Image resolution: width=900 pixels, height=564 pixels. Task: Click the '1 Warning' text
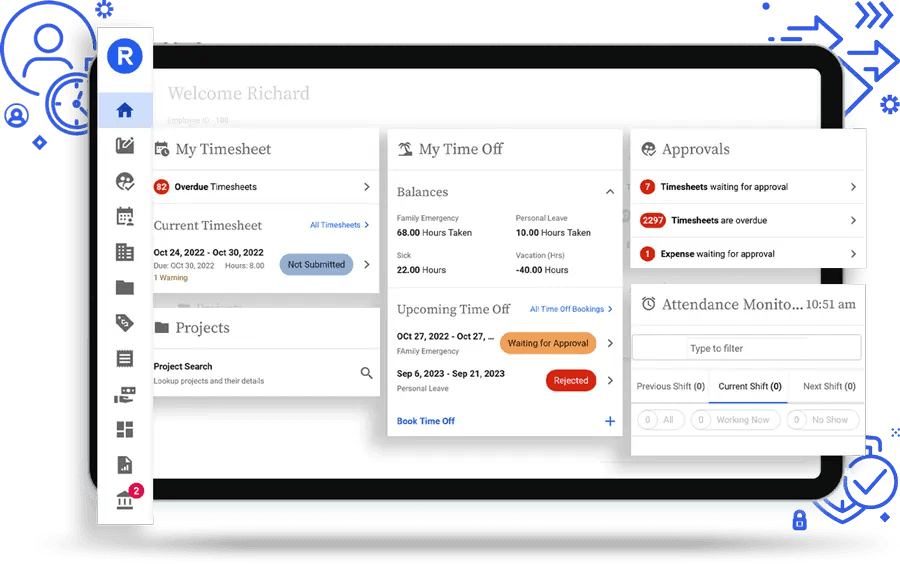click(x=170, y=278)
